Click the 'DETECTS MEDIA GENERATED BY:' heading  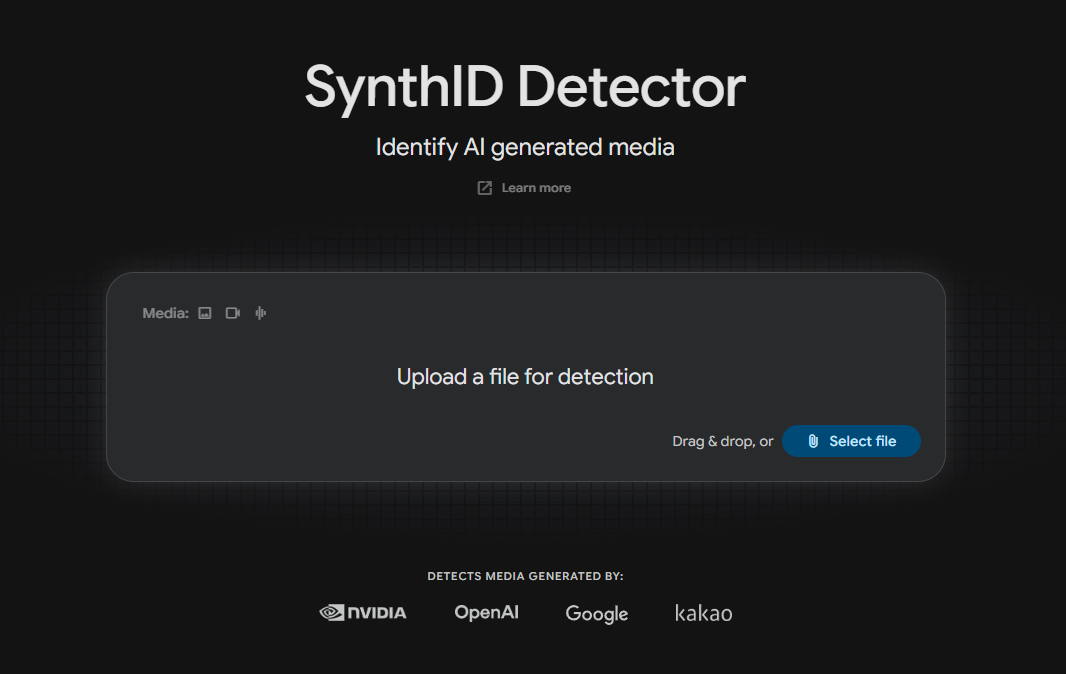click(x=525, y=576)
